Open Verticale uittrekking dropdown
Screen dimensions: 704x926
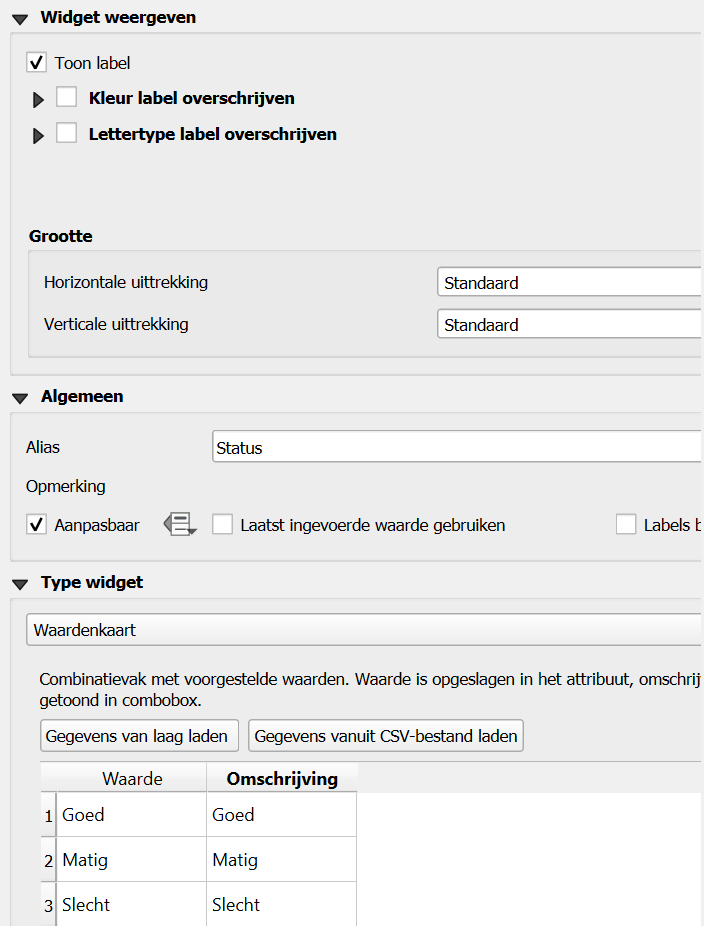570,325
